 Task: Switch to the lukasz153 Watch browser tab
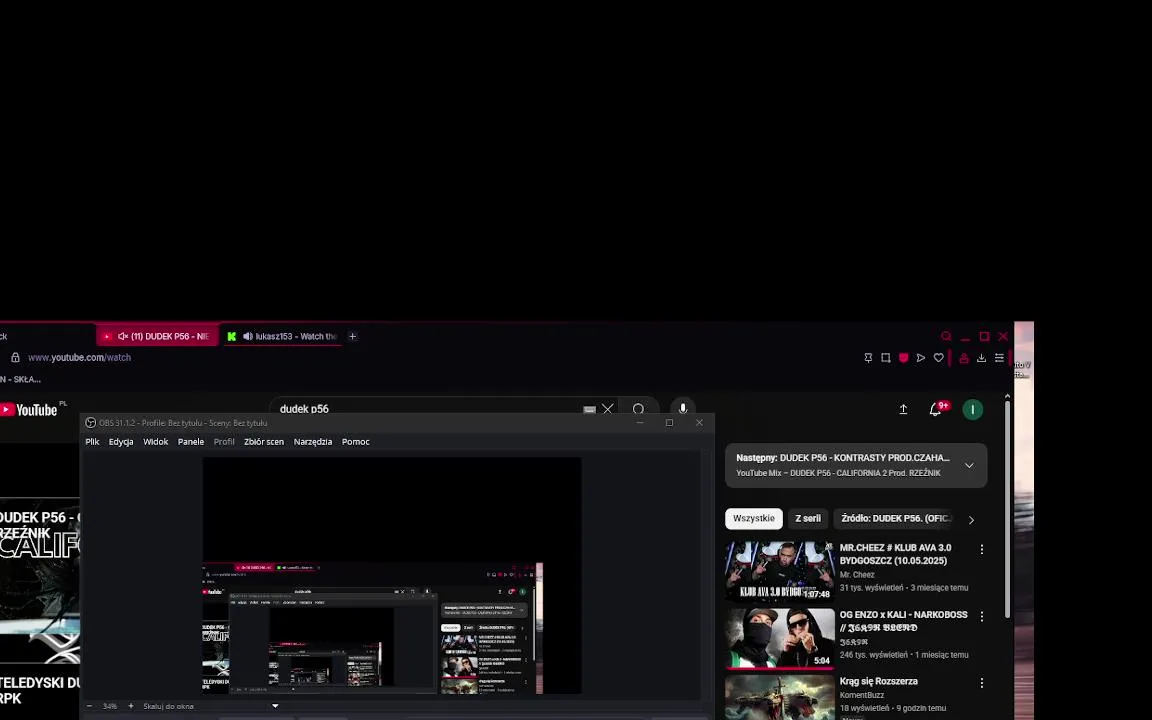coord(283,336)
